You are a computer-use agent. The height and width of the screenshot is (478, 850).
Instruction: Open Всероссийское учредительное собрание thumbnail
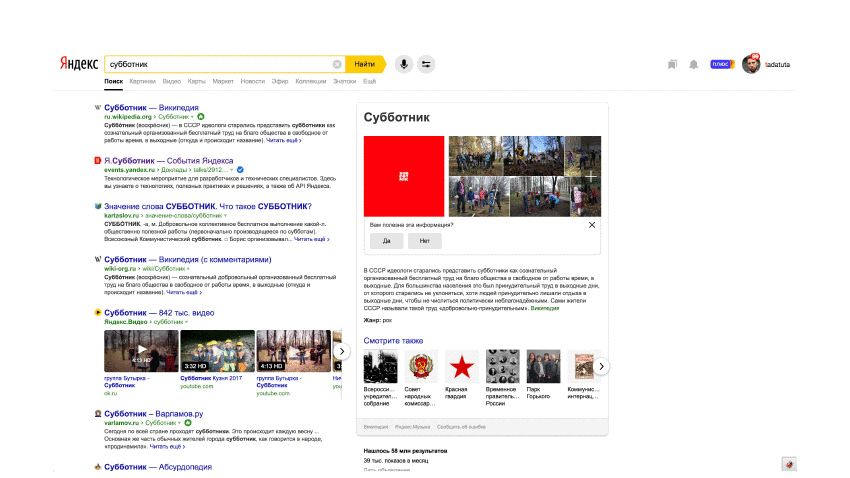(381, 366)
